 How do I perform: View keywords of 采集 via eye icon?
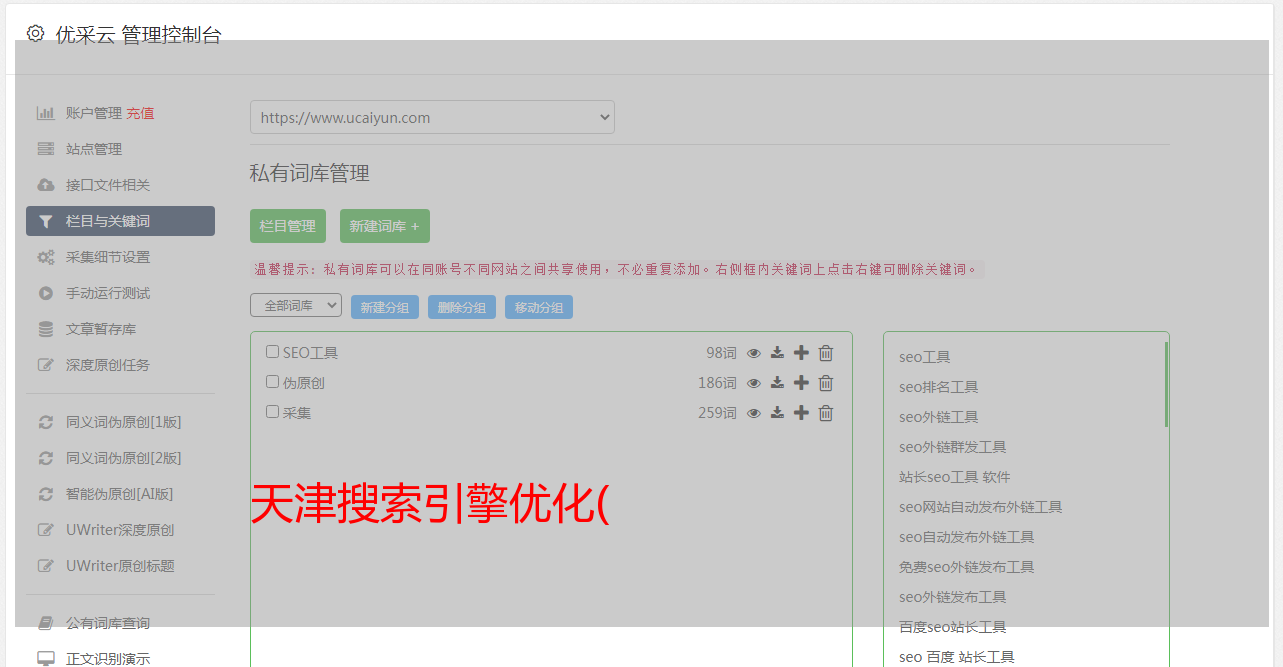[754, 413]
